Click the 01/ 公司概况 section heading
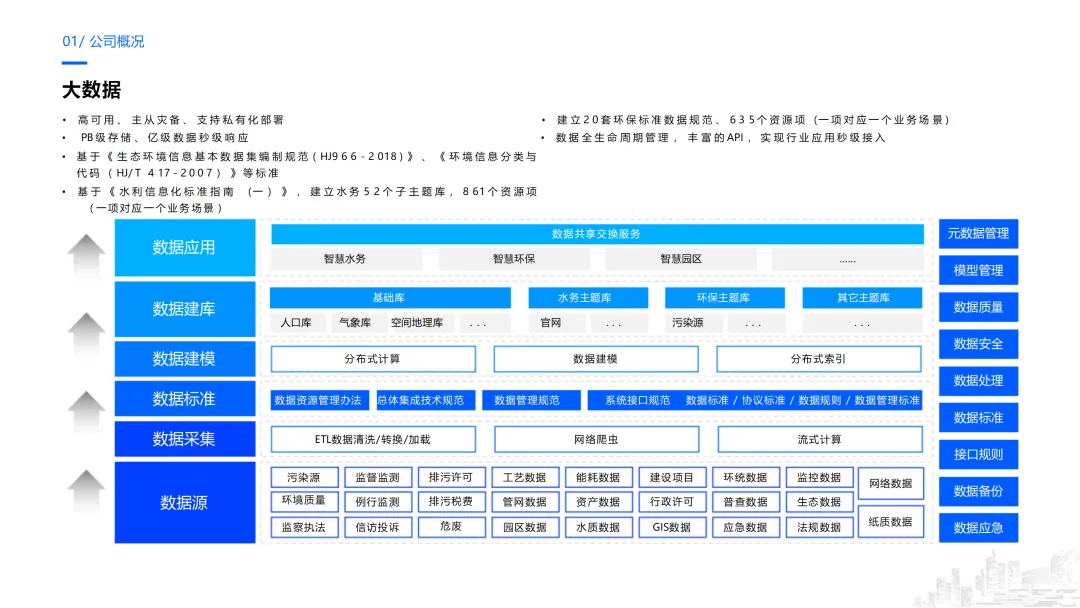This screenshot has width=1080, height=608. tap(103, 41)
